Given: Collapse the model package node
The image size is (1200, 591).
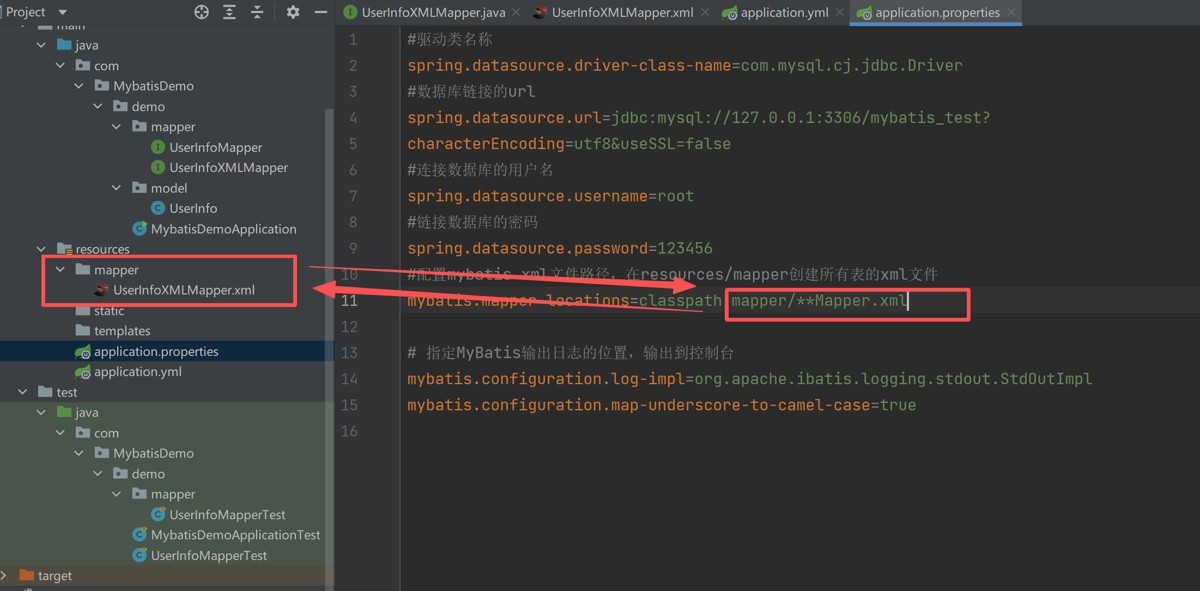Looking at the screenshot, I should coord(117,188).
